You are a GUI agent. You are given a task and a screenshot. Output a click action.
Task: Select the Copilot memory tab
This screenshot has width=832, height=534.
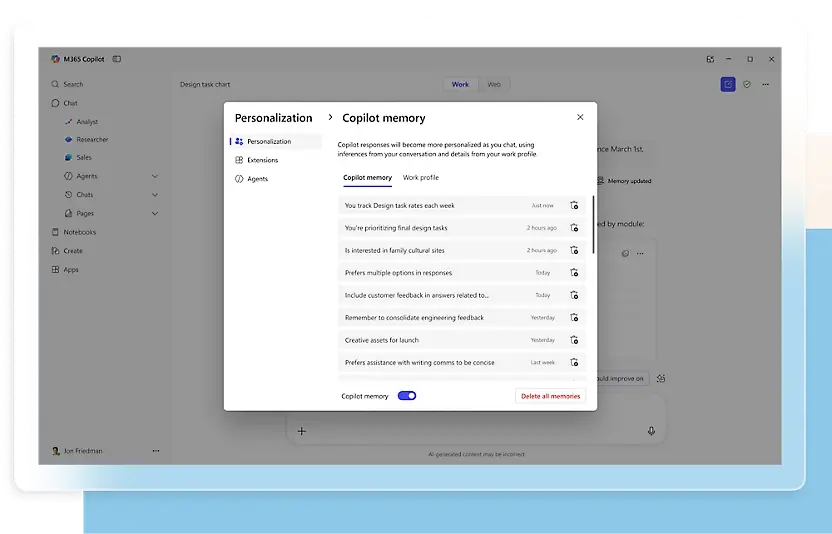[367, 178]
